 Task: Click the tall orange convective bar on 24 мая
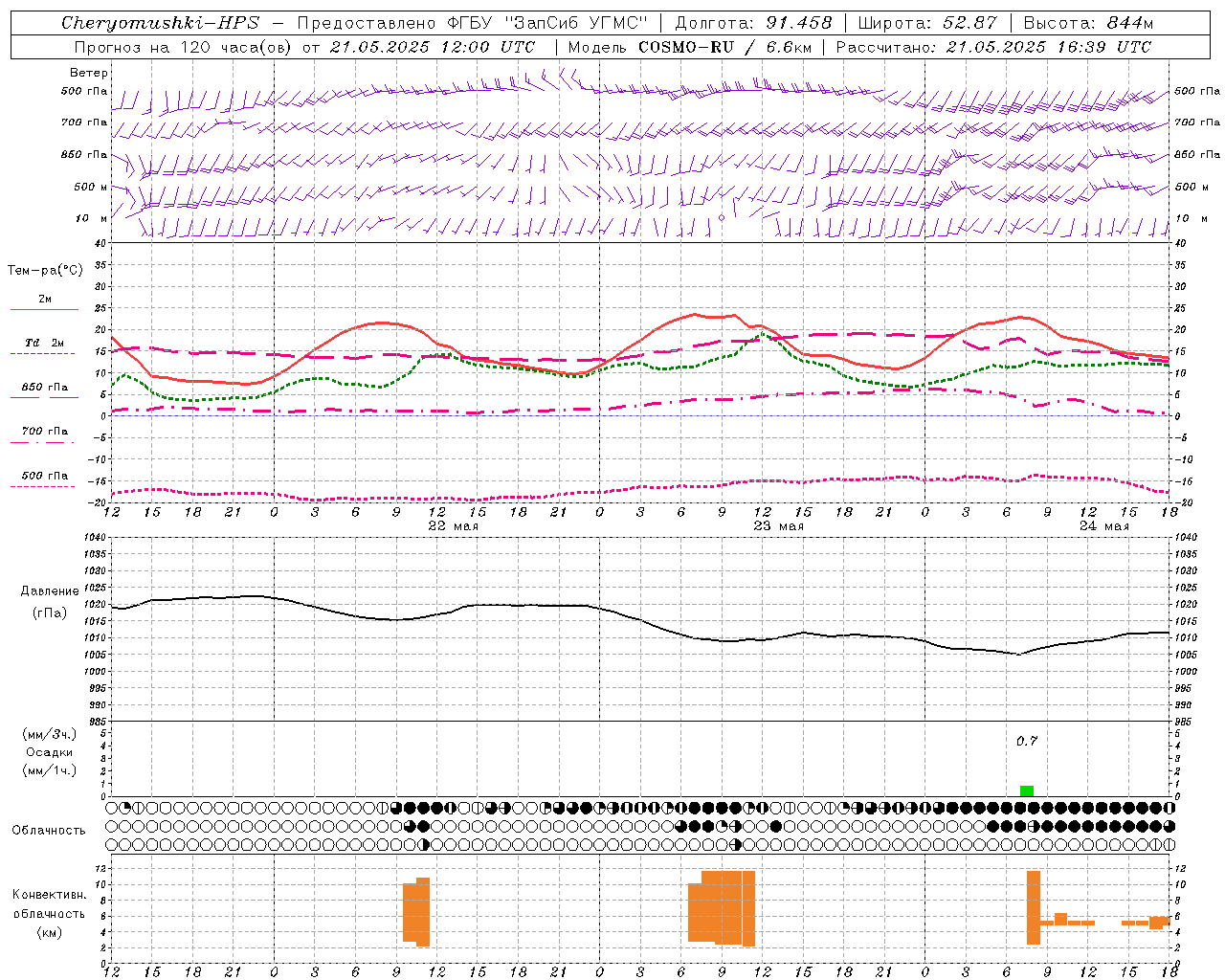(1034, 907)
